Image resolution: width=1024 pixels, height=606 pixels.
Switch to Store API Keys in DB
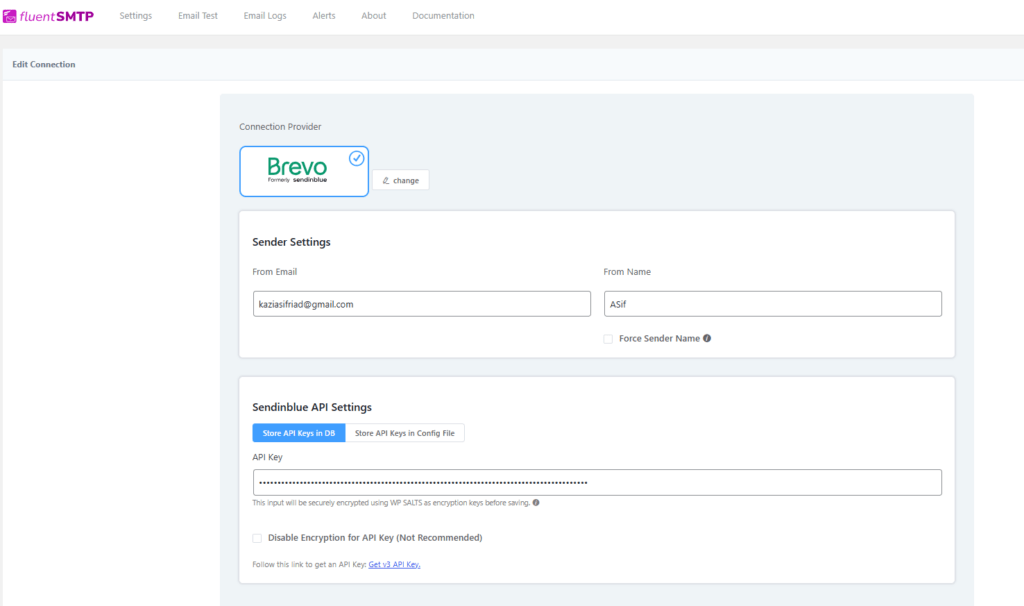(x=298, y=433)
